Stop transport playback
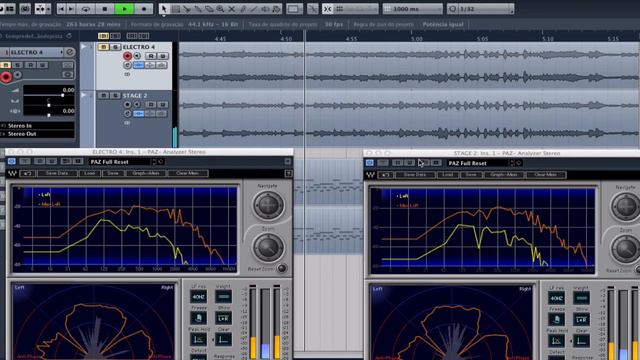The image size is (640, 360). (105, 9)
